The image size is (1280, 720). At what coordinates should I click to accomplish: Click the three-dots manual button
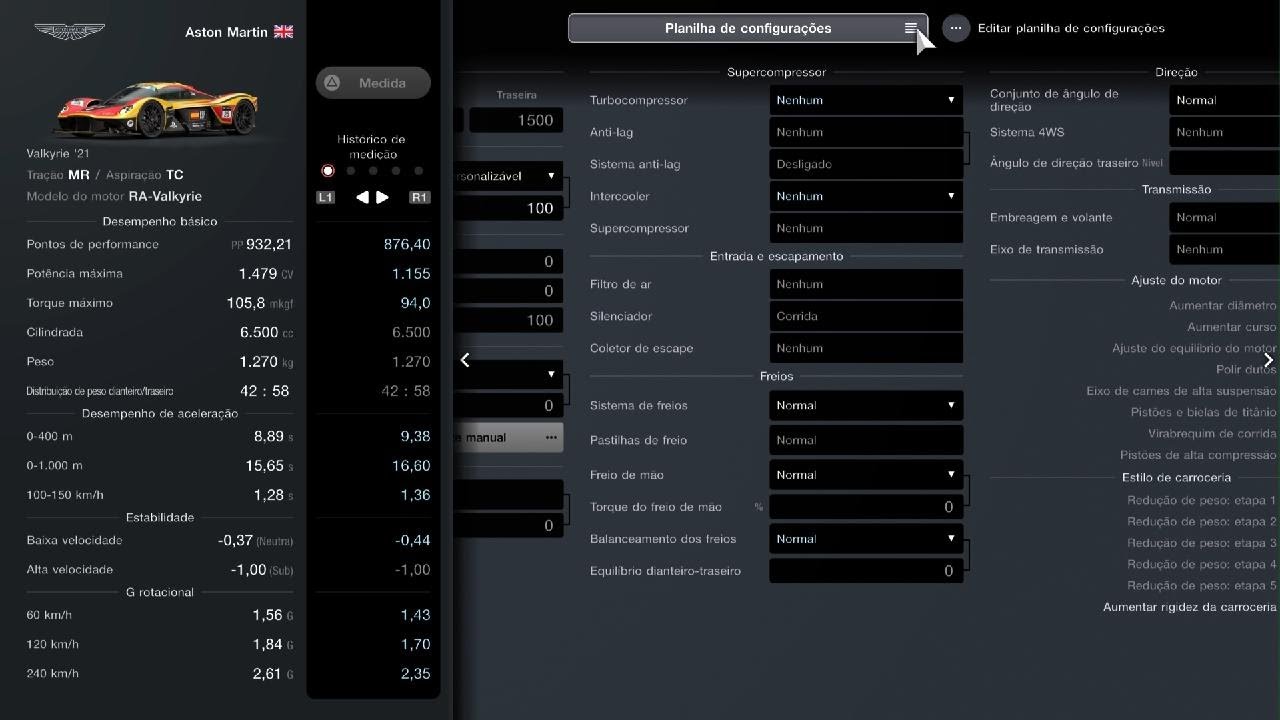tap(508, 437)
